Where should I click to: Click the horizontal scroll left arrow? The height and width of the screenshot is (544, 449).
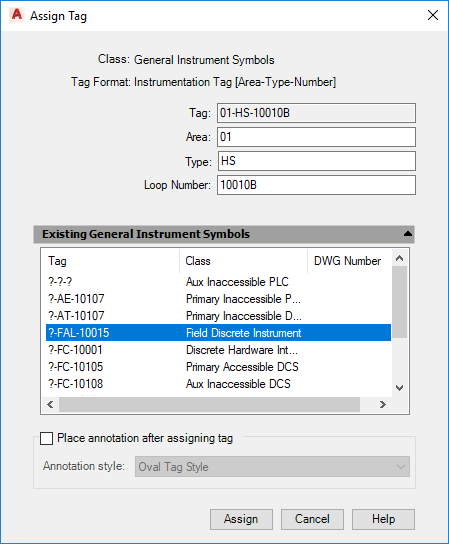pos(50,405)
